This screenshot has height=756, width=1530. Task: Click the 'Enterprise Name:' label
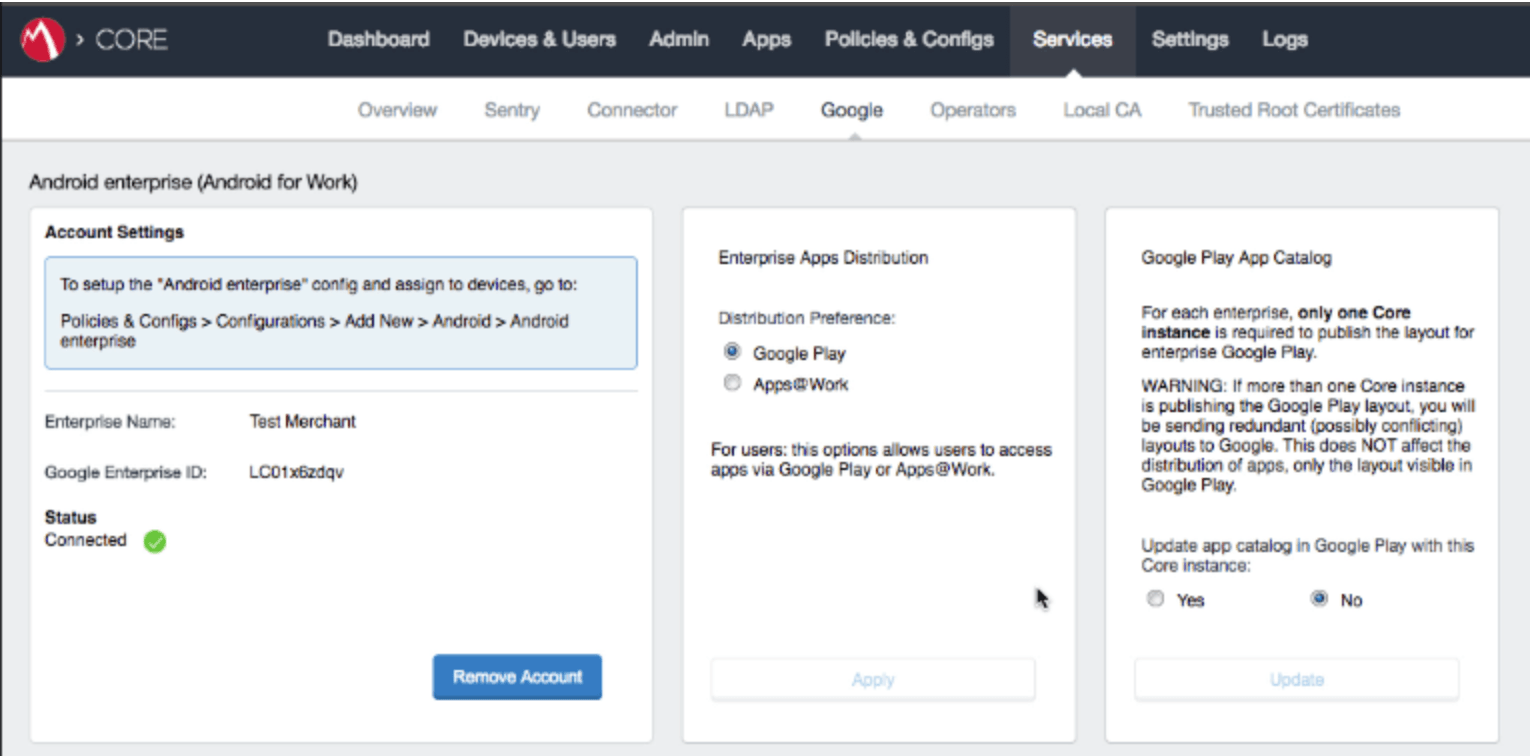(110, 422)
